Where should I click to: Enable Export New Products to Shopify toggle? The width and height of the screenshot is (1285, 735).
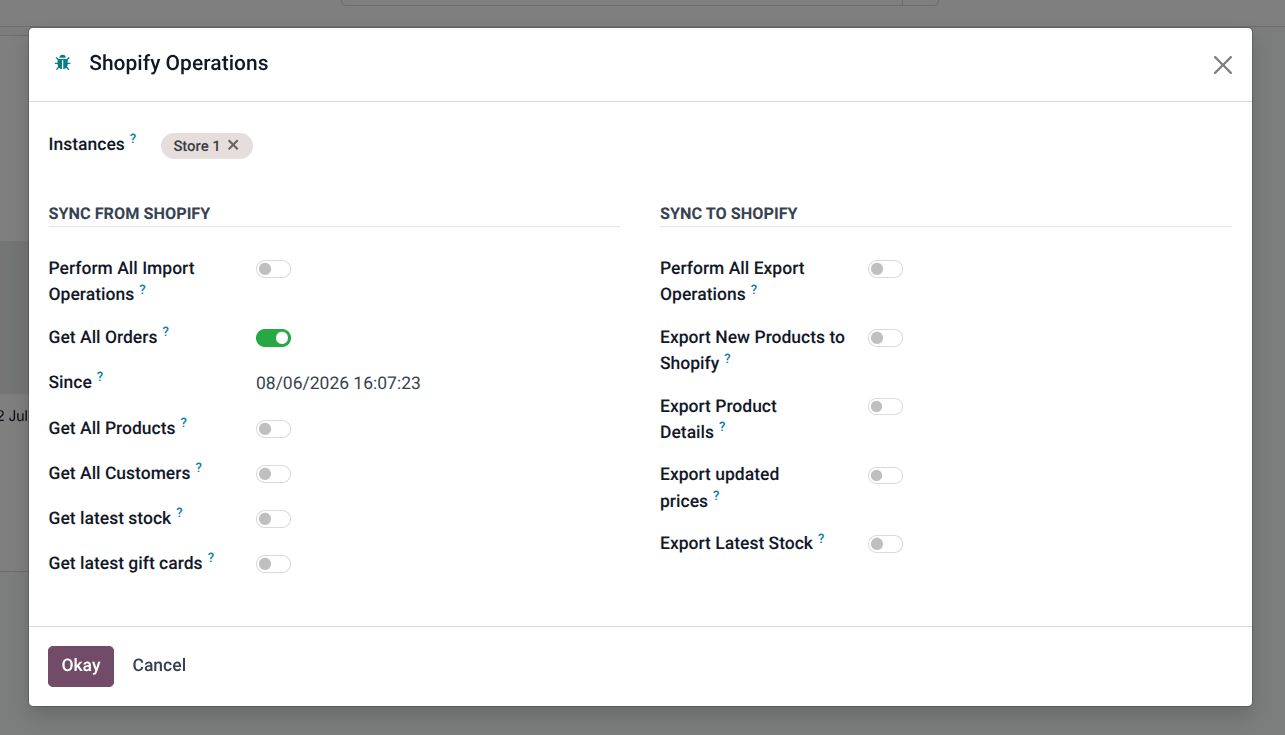point(885,338)
